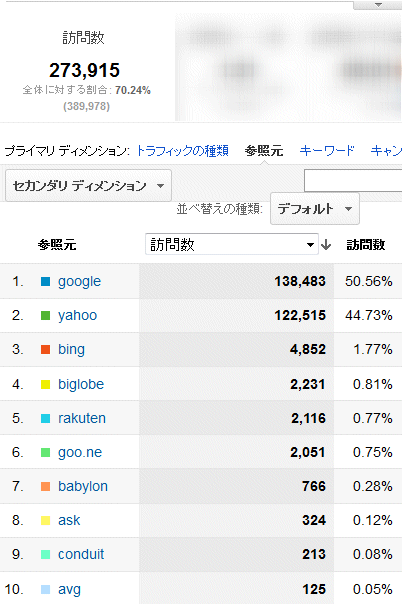Click the red color swatch beside bing

click(x=45, y=349)
